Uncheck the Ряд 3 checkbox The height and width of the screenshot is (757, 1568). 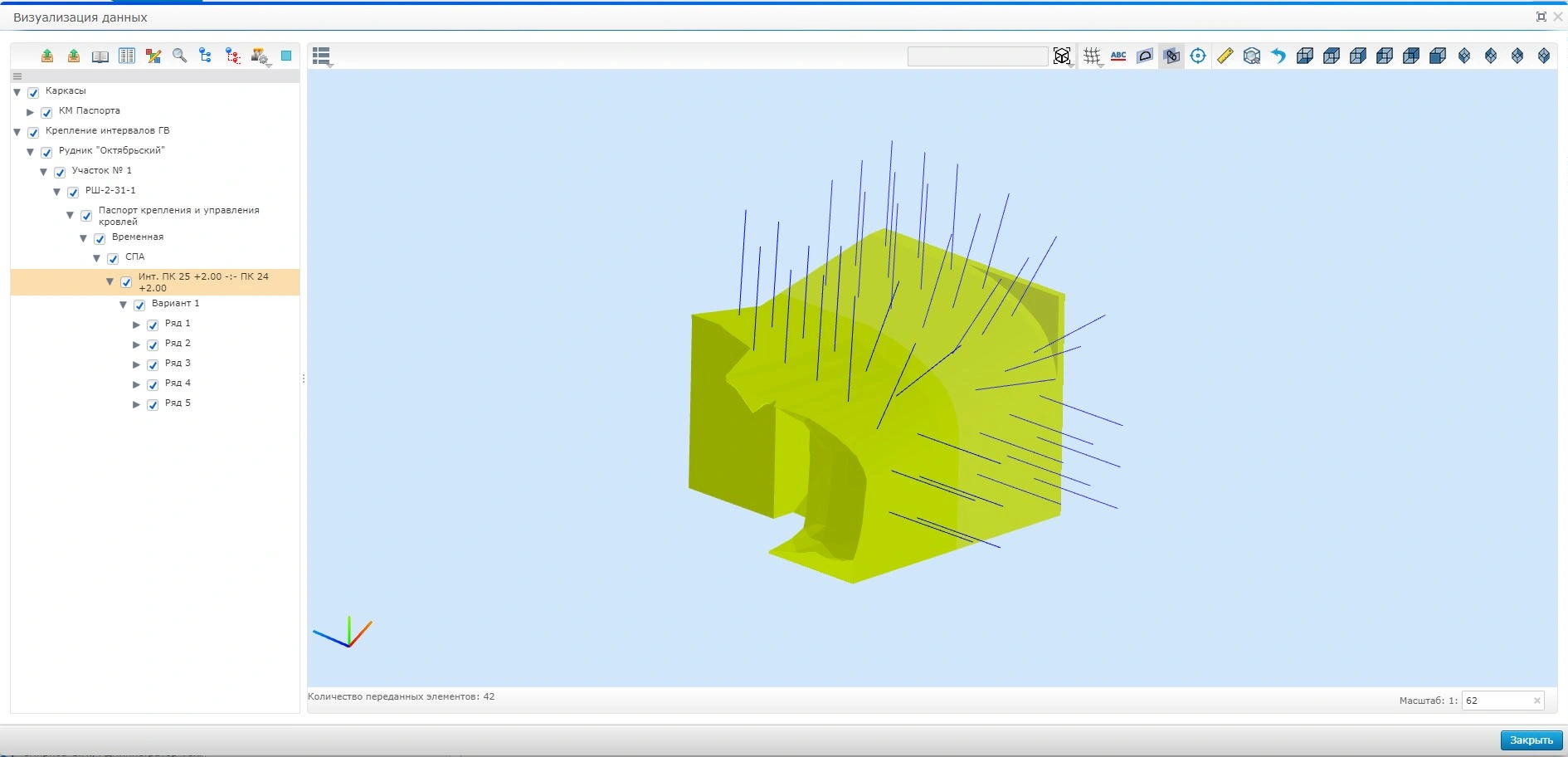click(153, 364)
